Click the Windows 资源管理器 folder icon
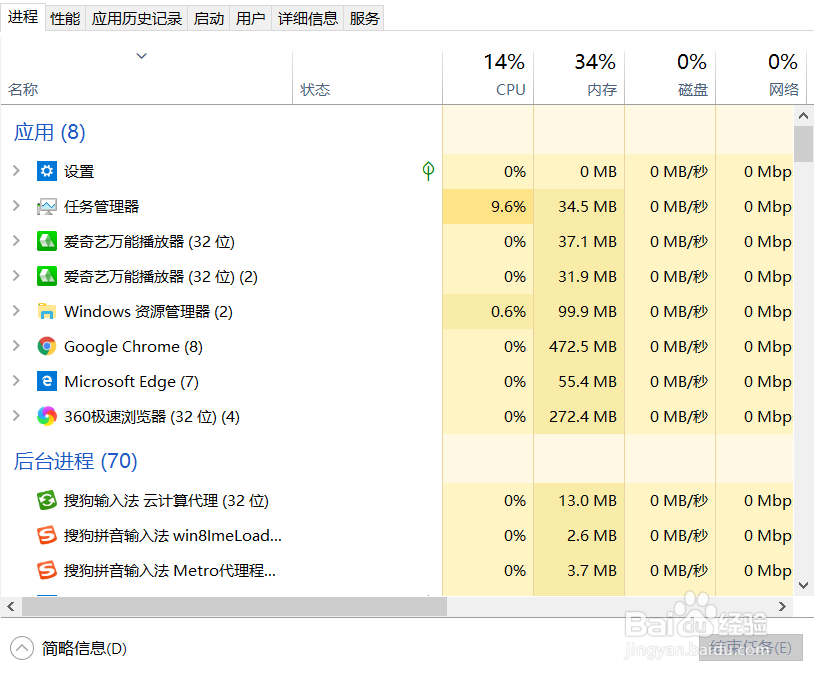Image resolution: width=814 pixels, height=678 pixels. pos(47,311)
